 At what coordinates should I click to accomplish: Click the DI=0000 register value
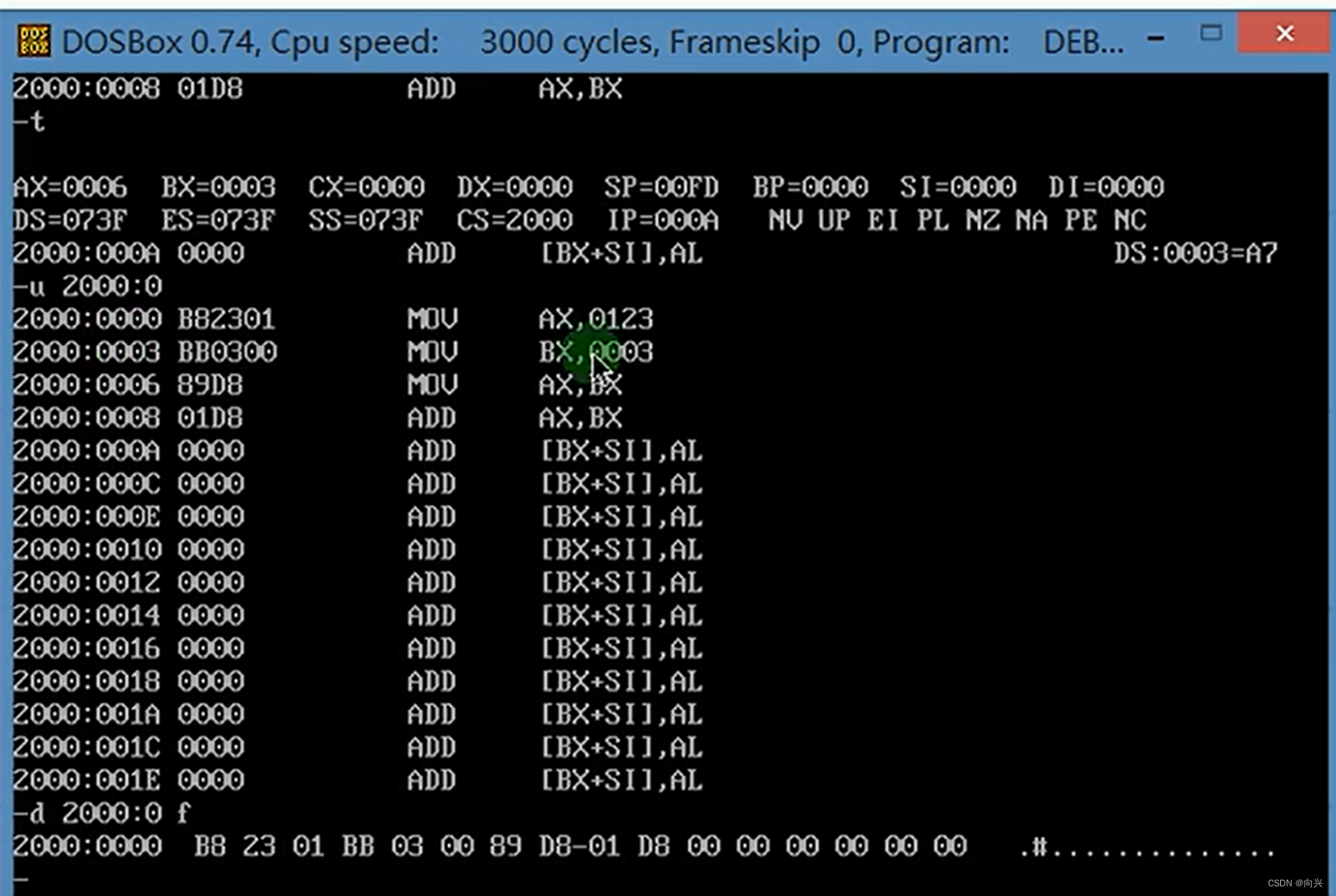coord(1106,188)
